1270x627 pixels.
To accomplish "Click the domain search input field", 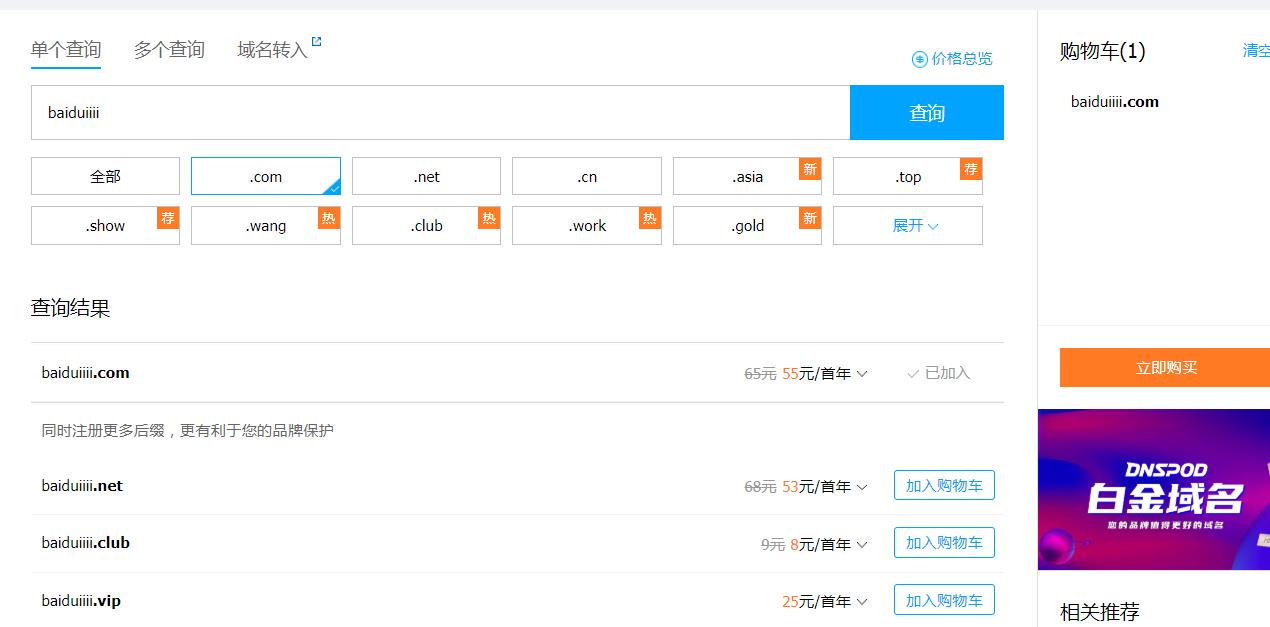I will coord(440,112).
